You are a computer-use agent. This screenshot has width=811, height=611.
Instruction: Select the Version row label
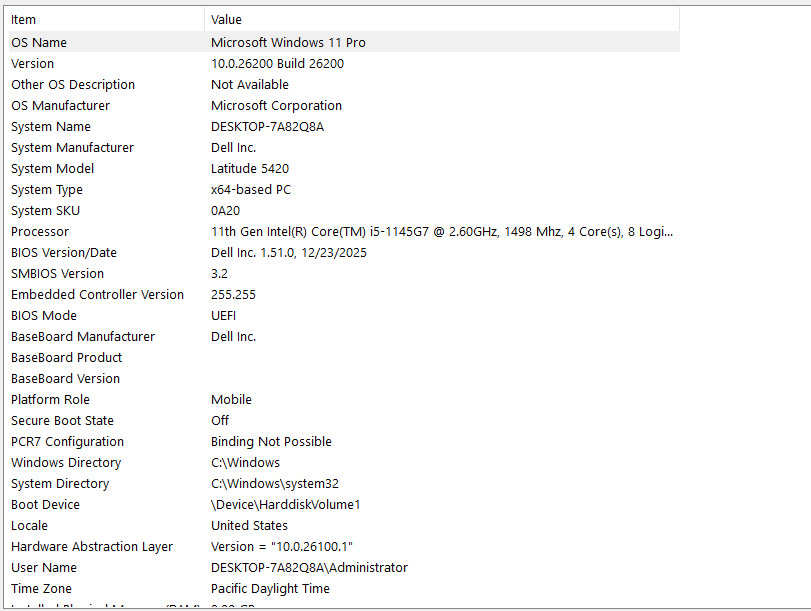coord(33,64)
